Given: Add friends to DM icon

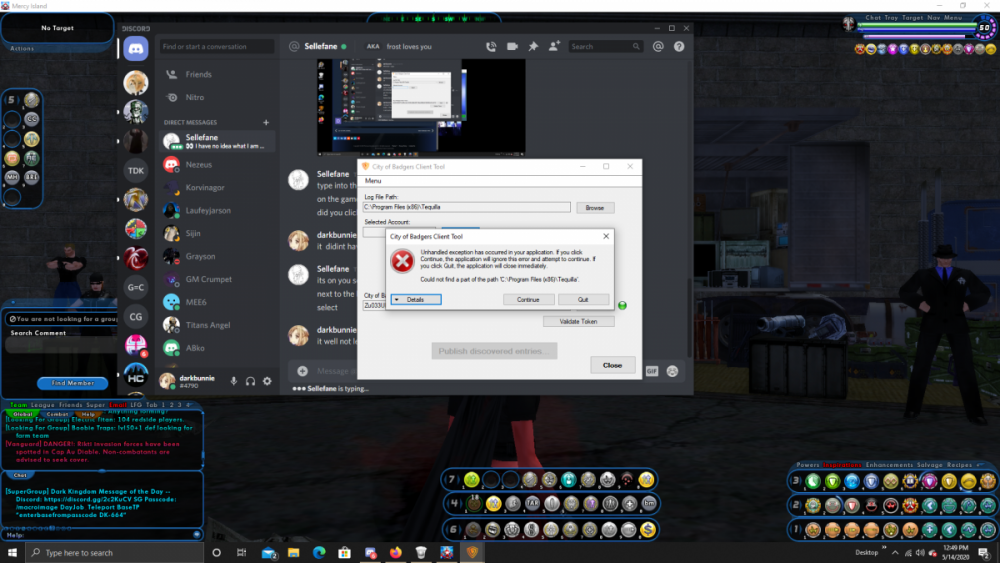Looking at the screenshot, I should click(x=554, y=46).
